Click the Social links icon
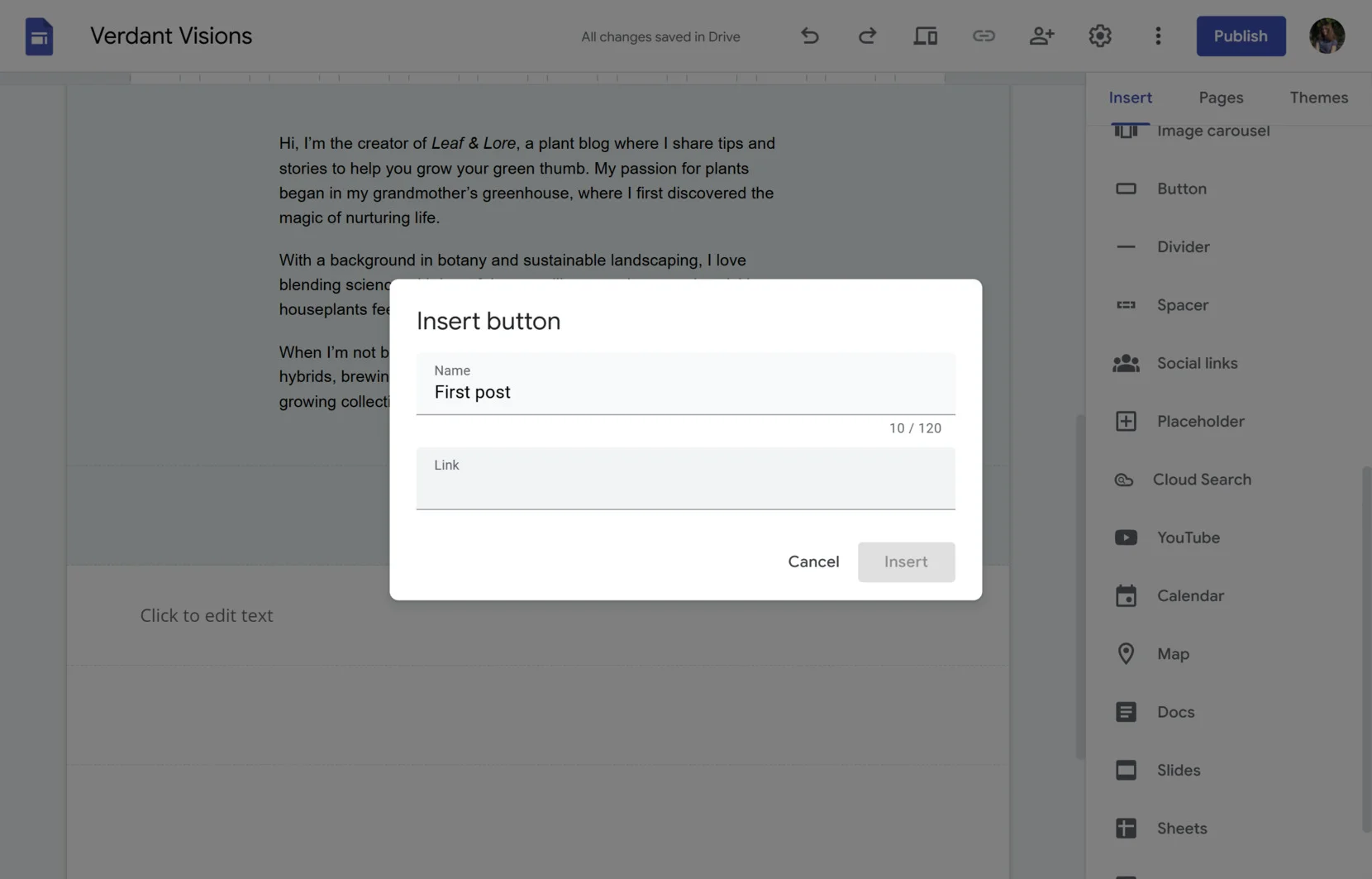Screen dimensions: 1372x879 pos(1126,363)
